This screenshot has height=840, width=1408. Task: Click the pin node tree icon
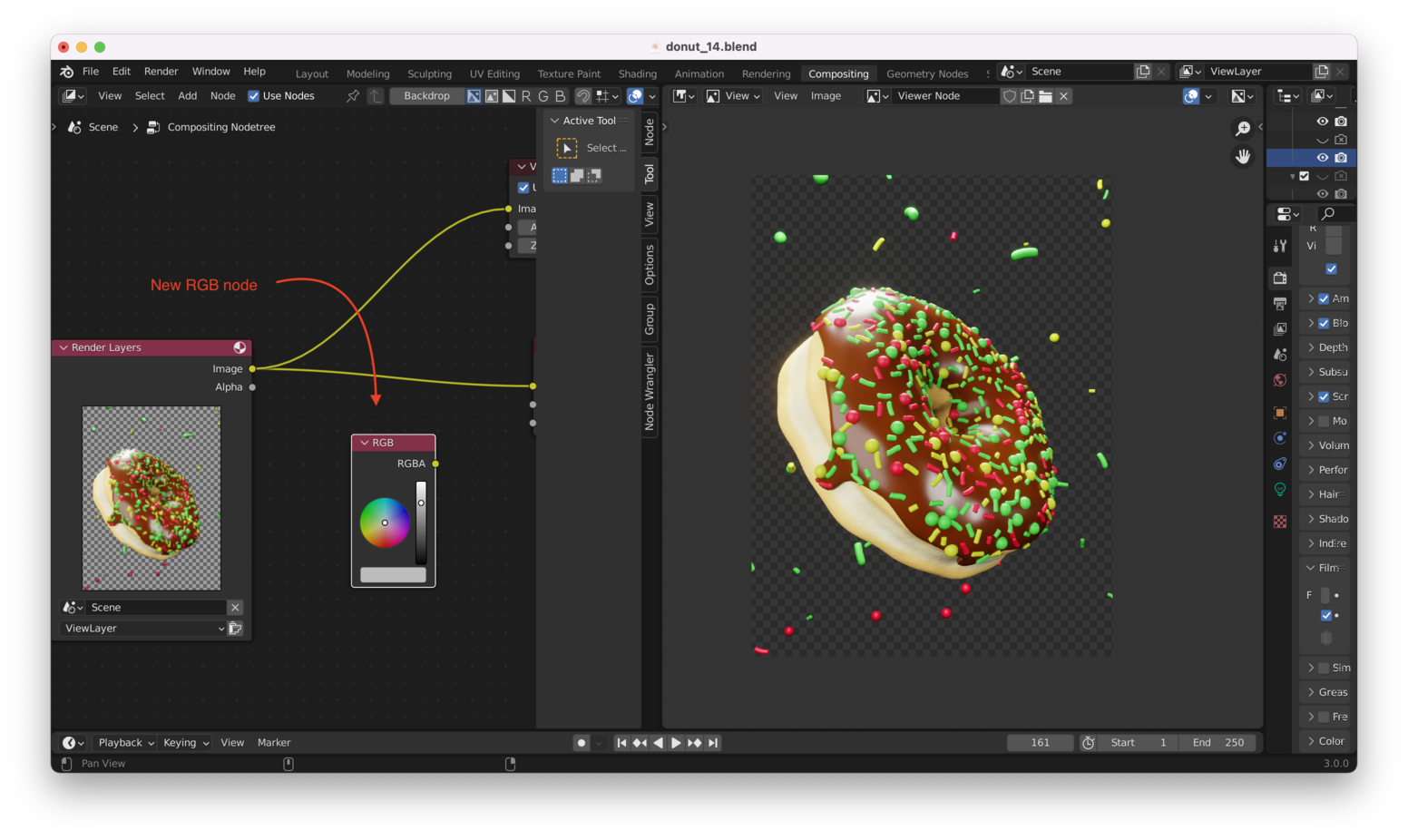point(353,96)
